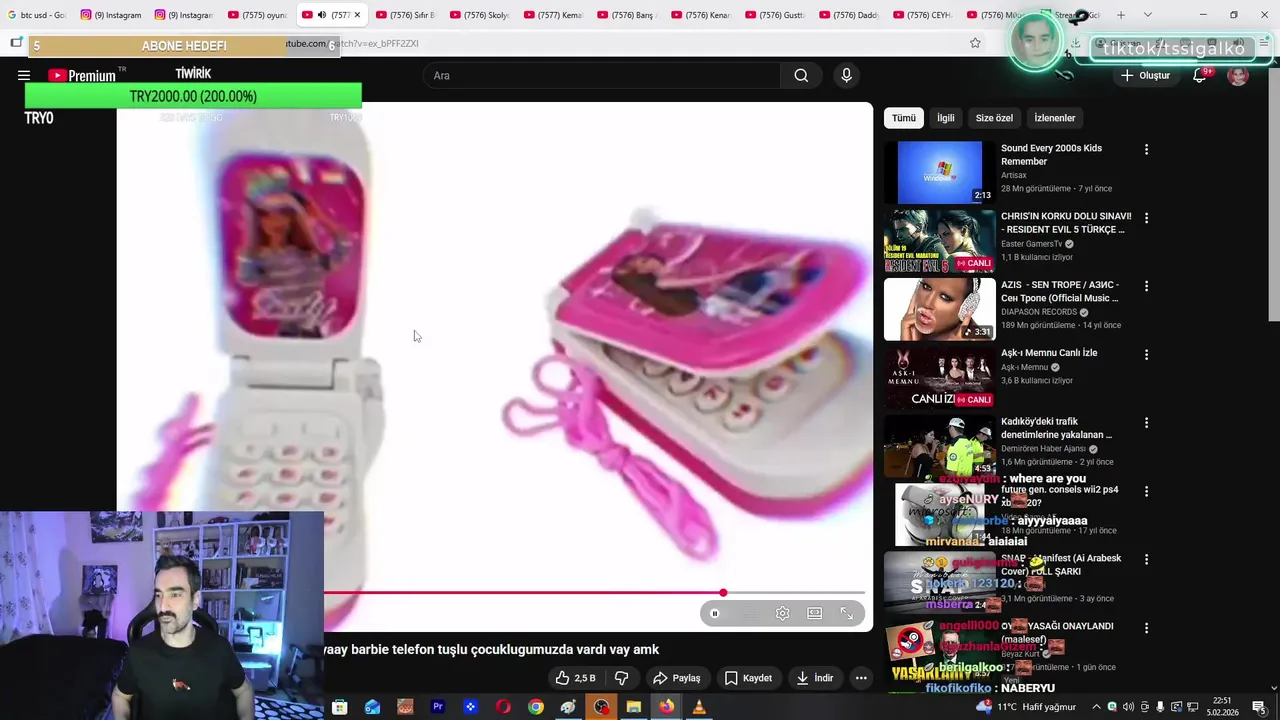1280x720 pixels.
Task: Save video with Kaydet button
Action: [748, 678]
